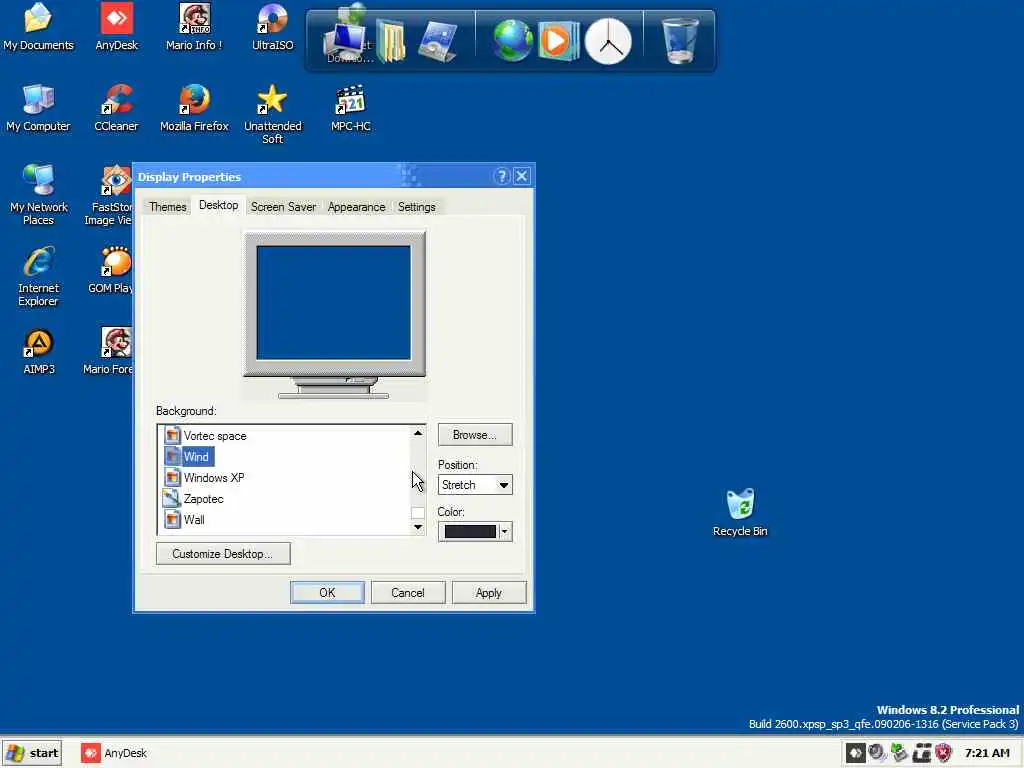The width and height of the screenshot is (1024, 768).
Task: Click the Apply button
Action: [488, 592]
